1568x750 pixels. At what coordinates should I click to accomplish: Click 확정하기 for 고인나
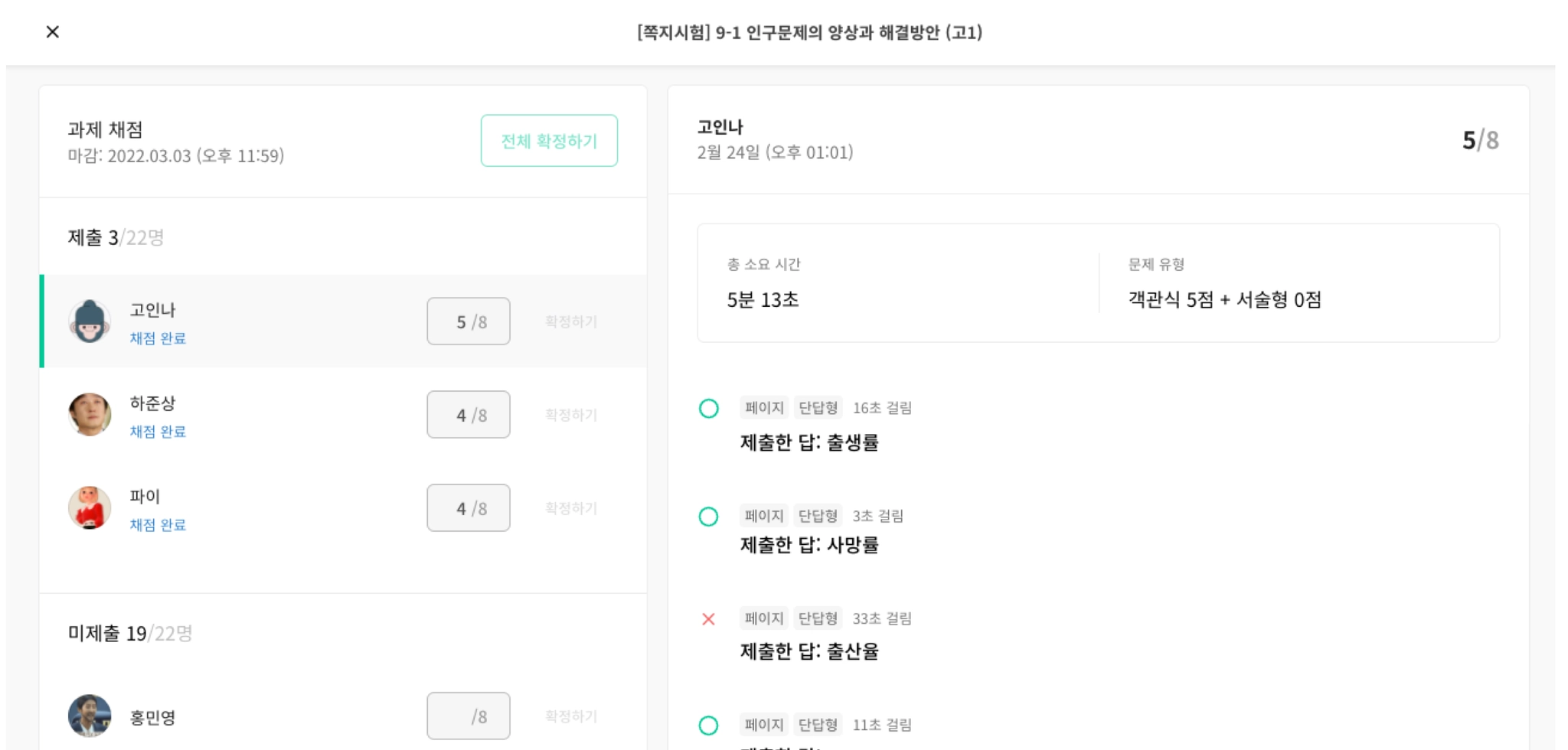pos(571,321)
